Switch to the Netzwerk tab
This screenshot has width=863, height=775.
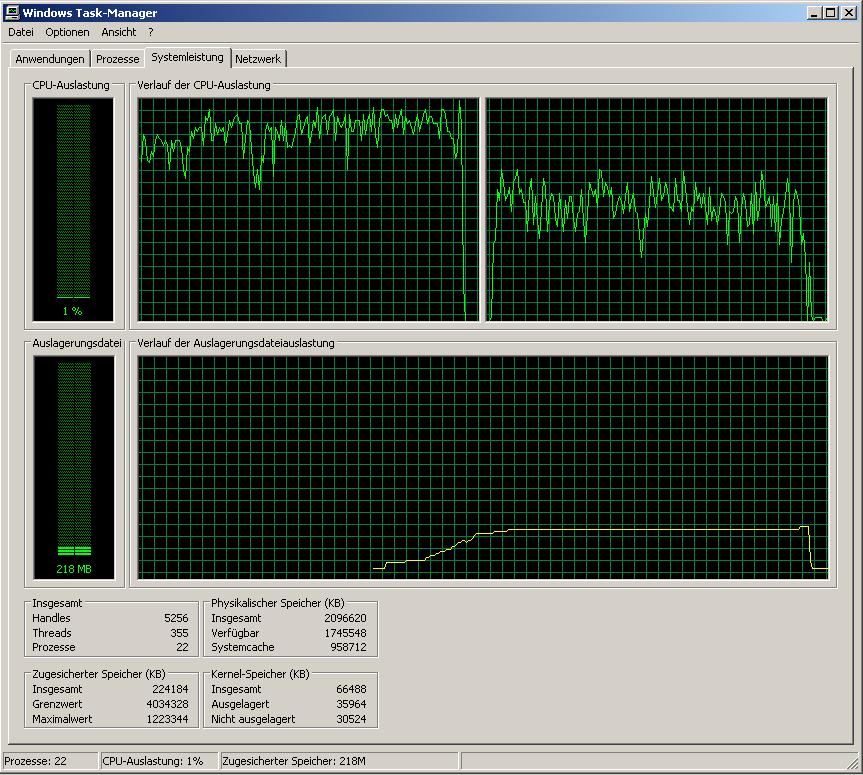(258, 59)
